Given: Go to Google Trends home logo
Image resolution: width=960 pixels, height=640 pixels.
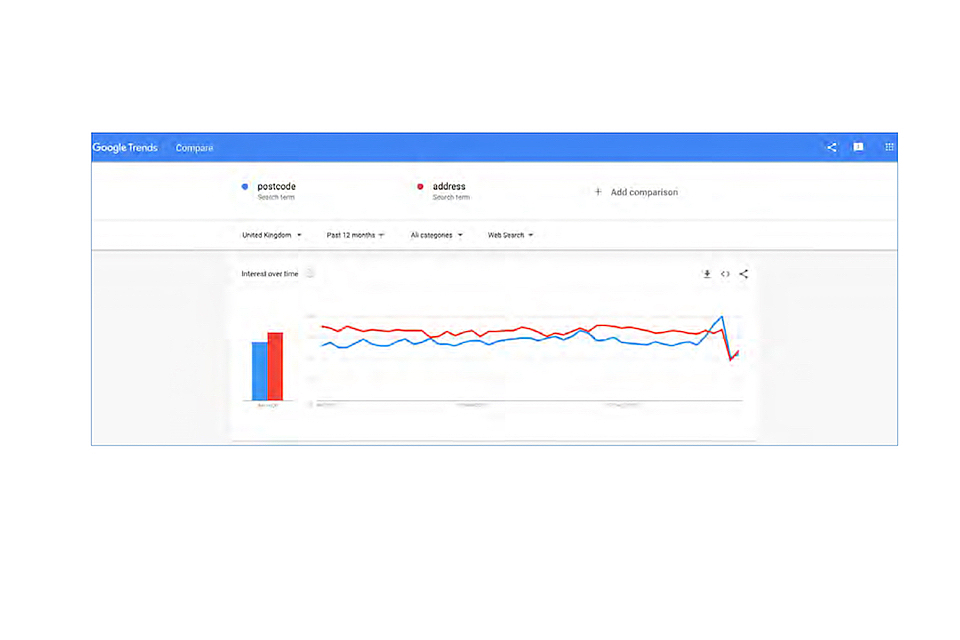Looking at the screenshot, I should tap(125, 148).
